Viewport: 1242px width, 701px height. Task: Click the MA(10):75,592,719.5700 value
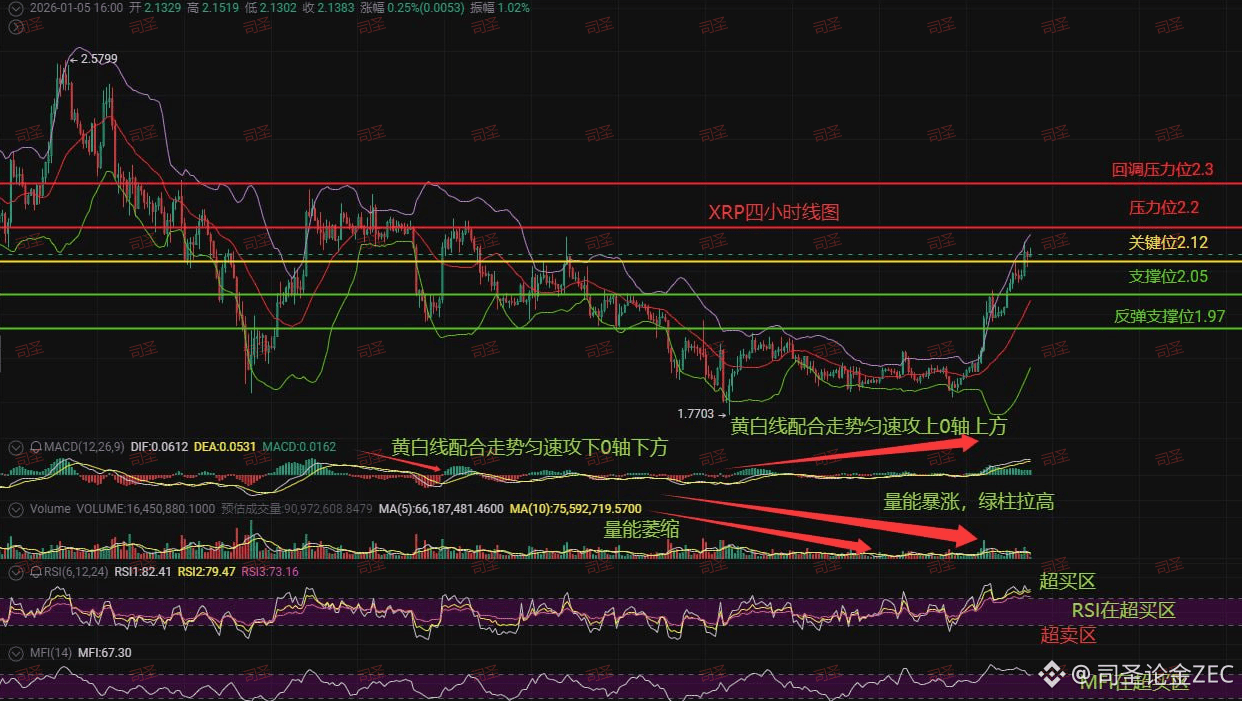click(576, 509)
